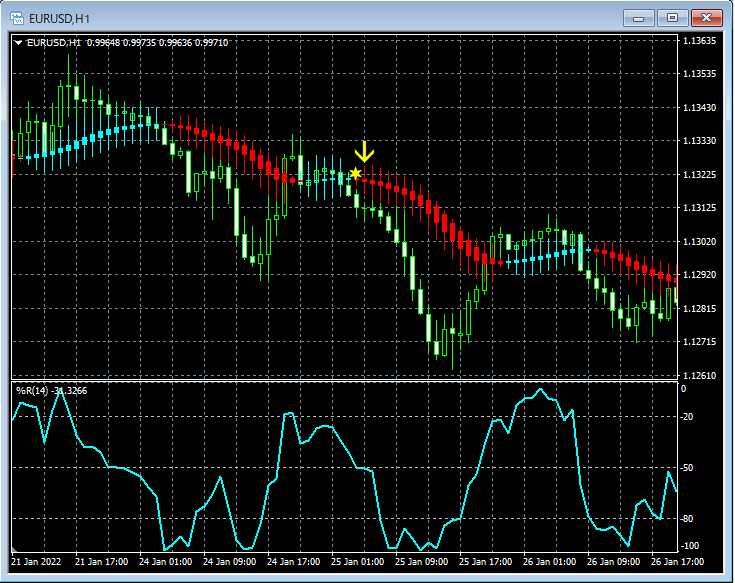
Task: Click the 1.13330 price scale value
Action: pyautogui.click(x=699, y=141)
